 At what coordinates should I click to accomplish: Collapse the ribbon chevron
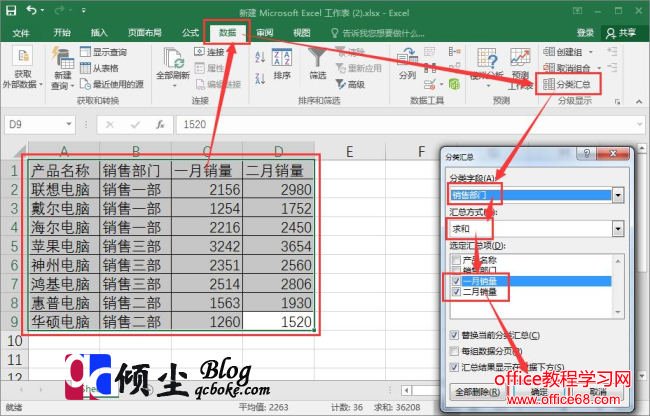click(638, 102)
